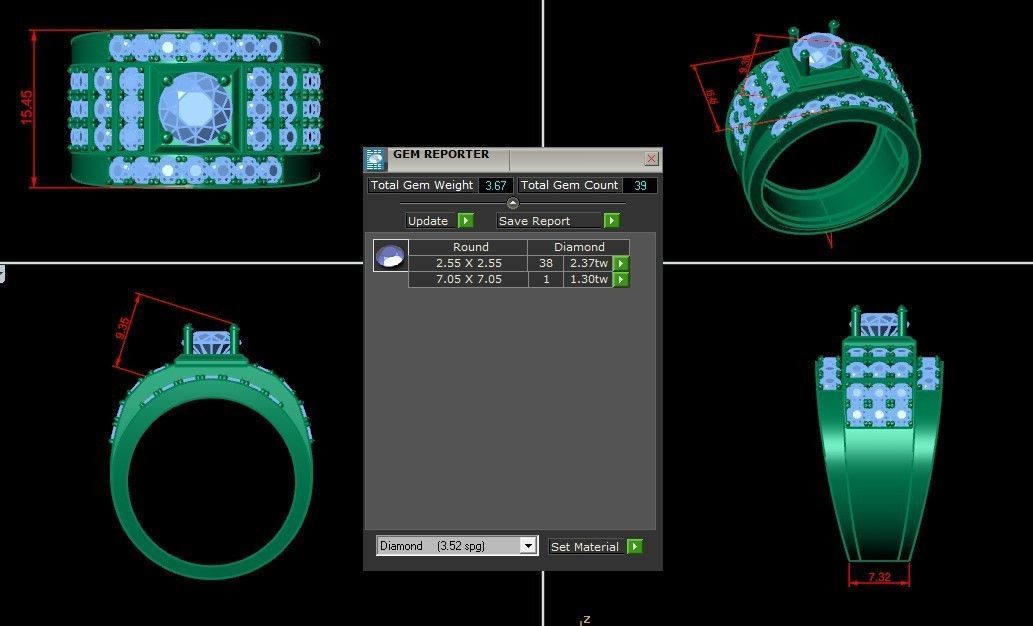Click the Save Report button label

click(534, 221)
